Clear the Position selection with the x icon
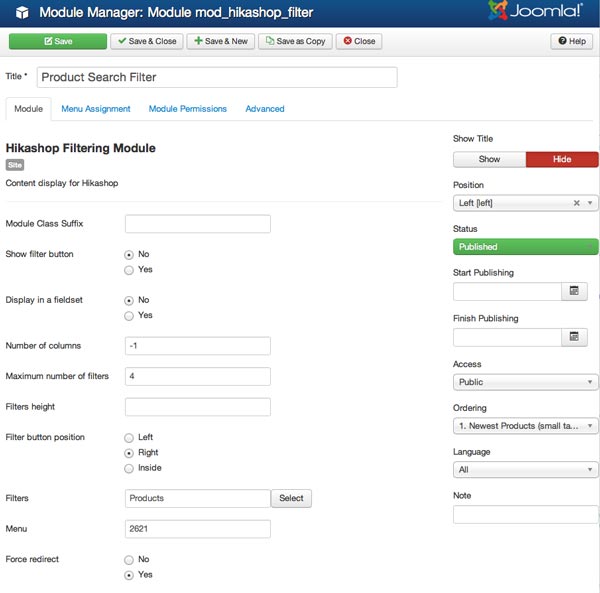Screen dimensions: 600x593 (x=576, y=203)
